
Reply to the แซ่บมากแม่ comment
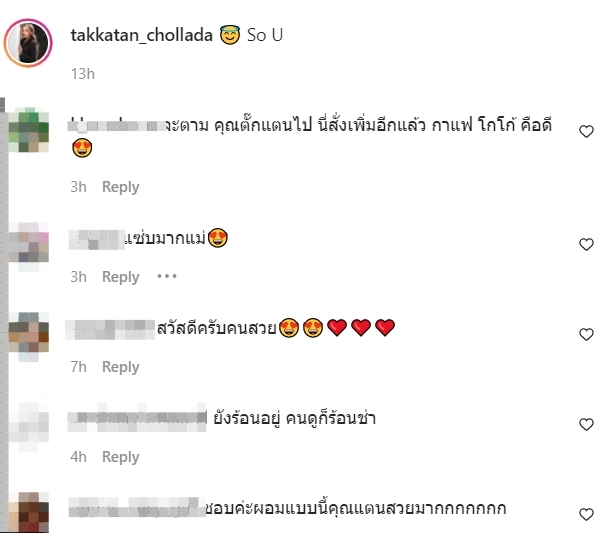pos(120,277)
